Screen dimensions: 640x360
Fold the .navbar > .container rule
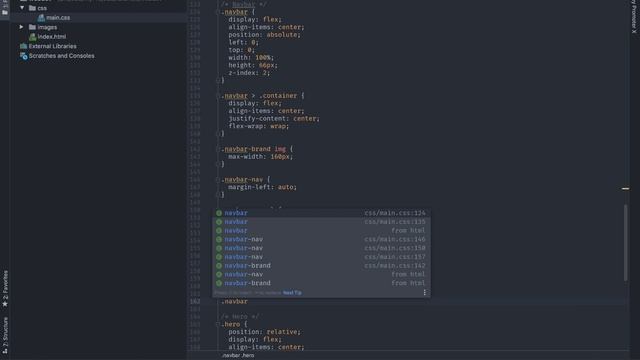pos(218,96)
